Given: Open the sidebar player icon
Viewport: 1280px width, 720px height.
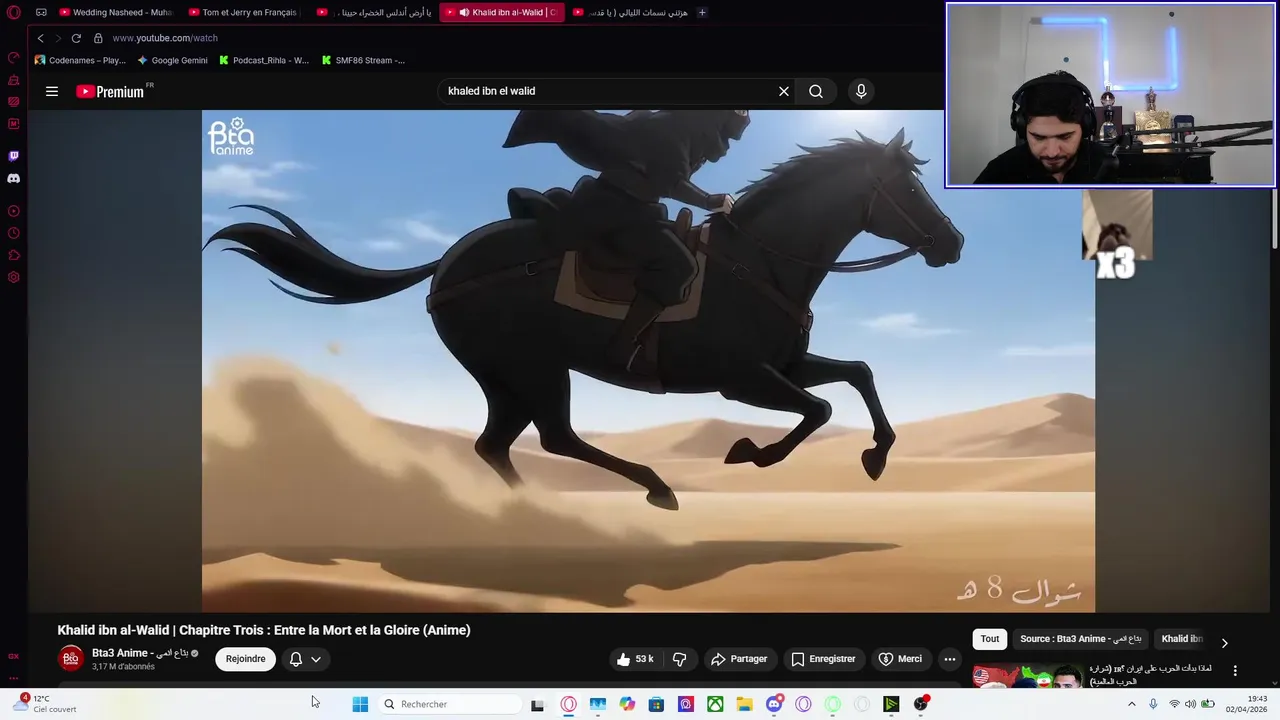Looking at the screenshot, I should coord(14,211).
